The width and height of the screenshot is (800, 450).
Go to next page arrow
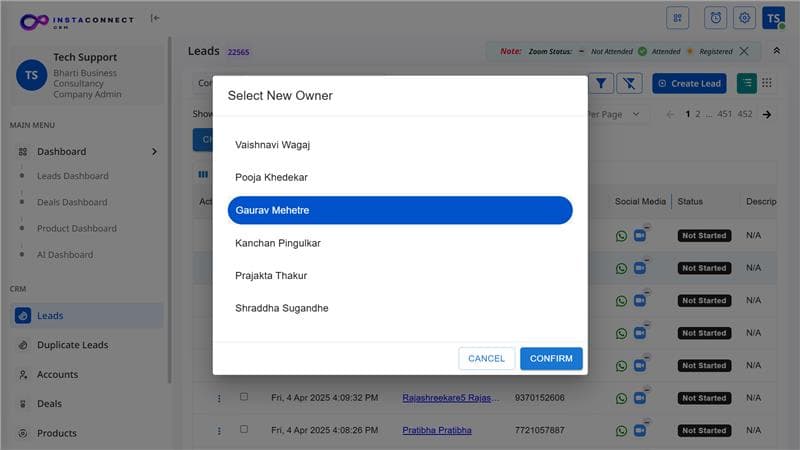(767, 114)
